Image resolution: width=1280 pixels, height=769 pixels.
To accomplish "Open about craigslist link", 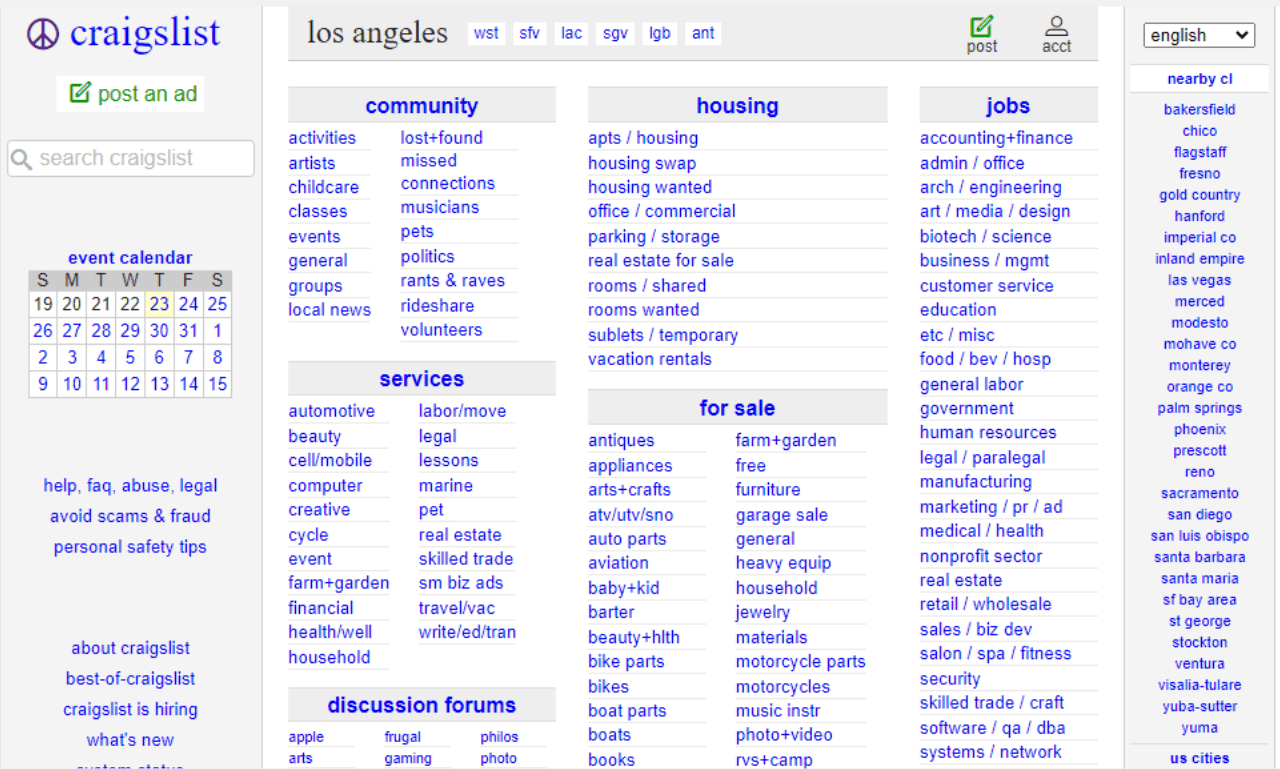I will [x=130, y=648].
